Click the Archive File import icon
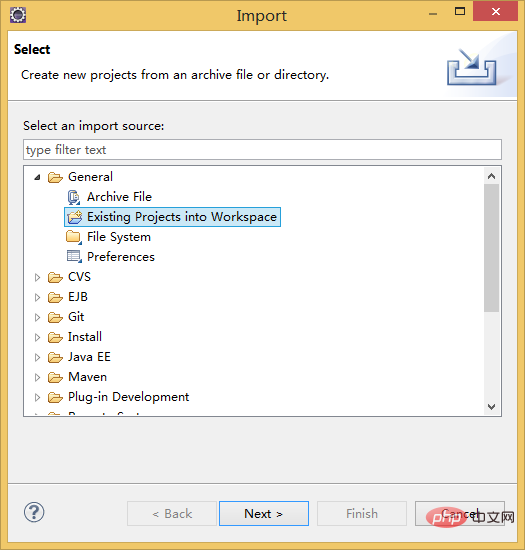This screenshot has height=550, width=525. point(74,197)
